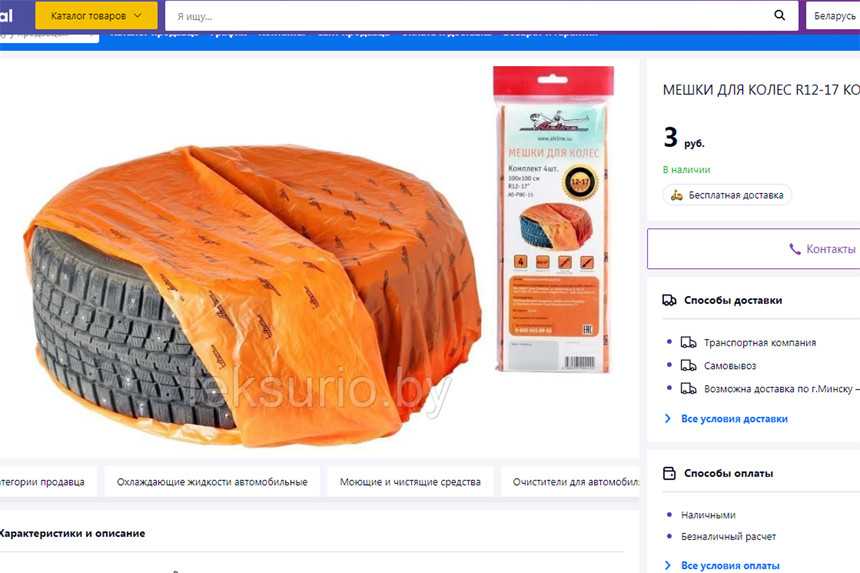
Task: Click the scooter icon for free delivery
Action: pyautogui.click(x=677, y=195)
